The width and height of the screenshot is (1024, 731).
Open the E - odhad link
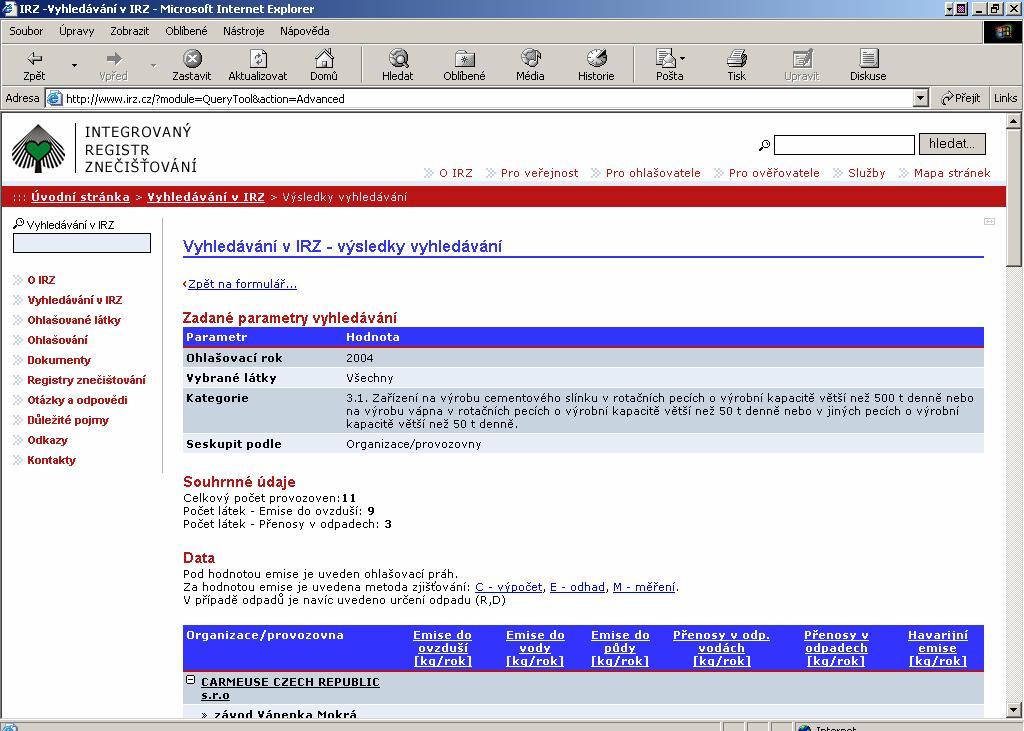pyautogui.click(x=577, y=587)
